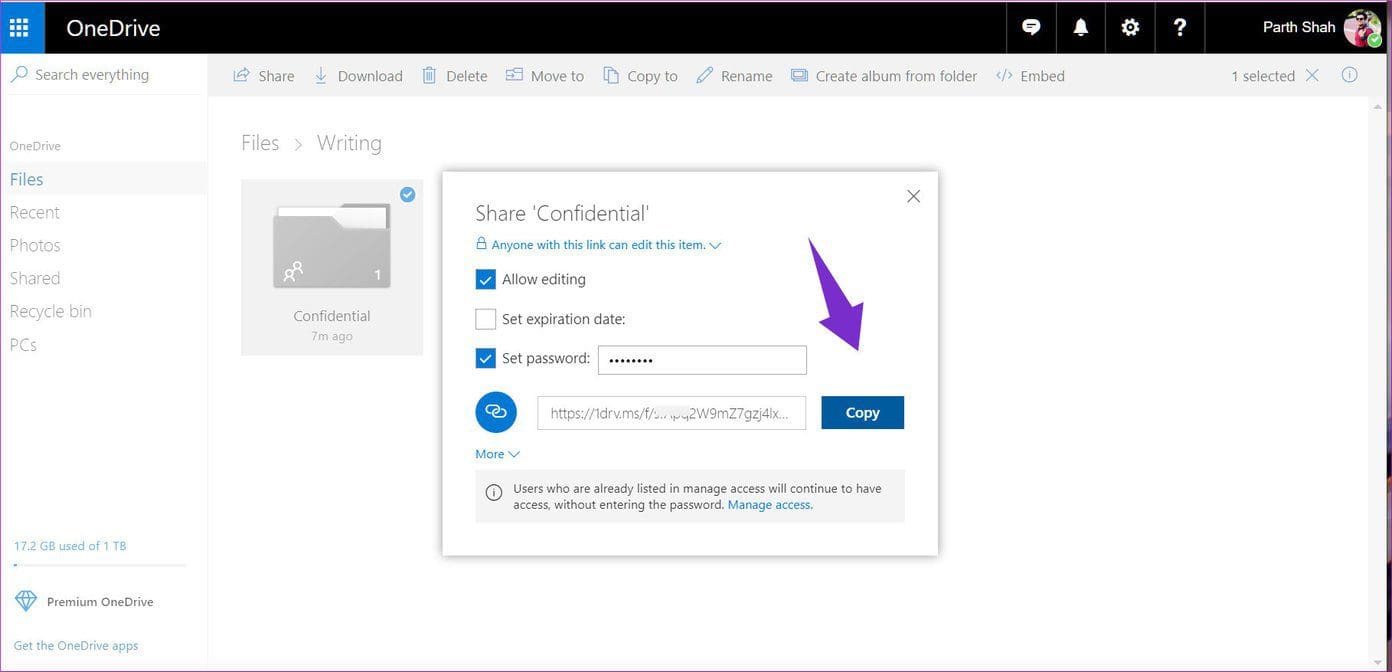This screenshot has width=1392, height=672.
Task: Open the settings gear icon
Action: (x=1130, y=27)
